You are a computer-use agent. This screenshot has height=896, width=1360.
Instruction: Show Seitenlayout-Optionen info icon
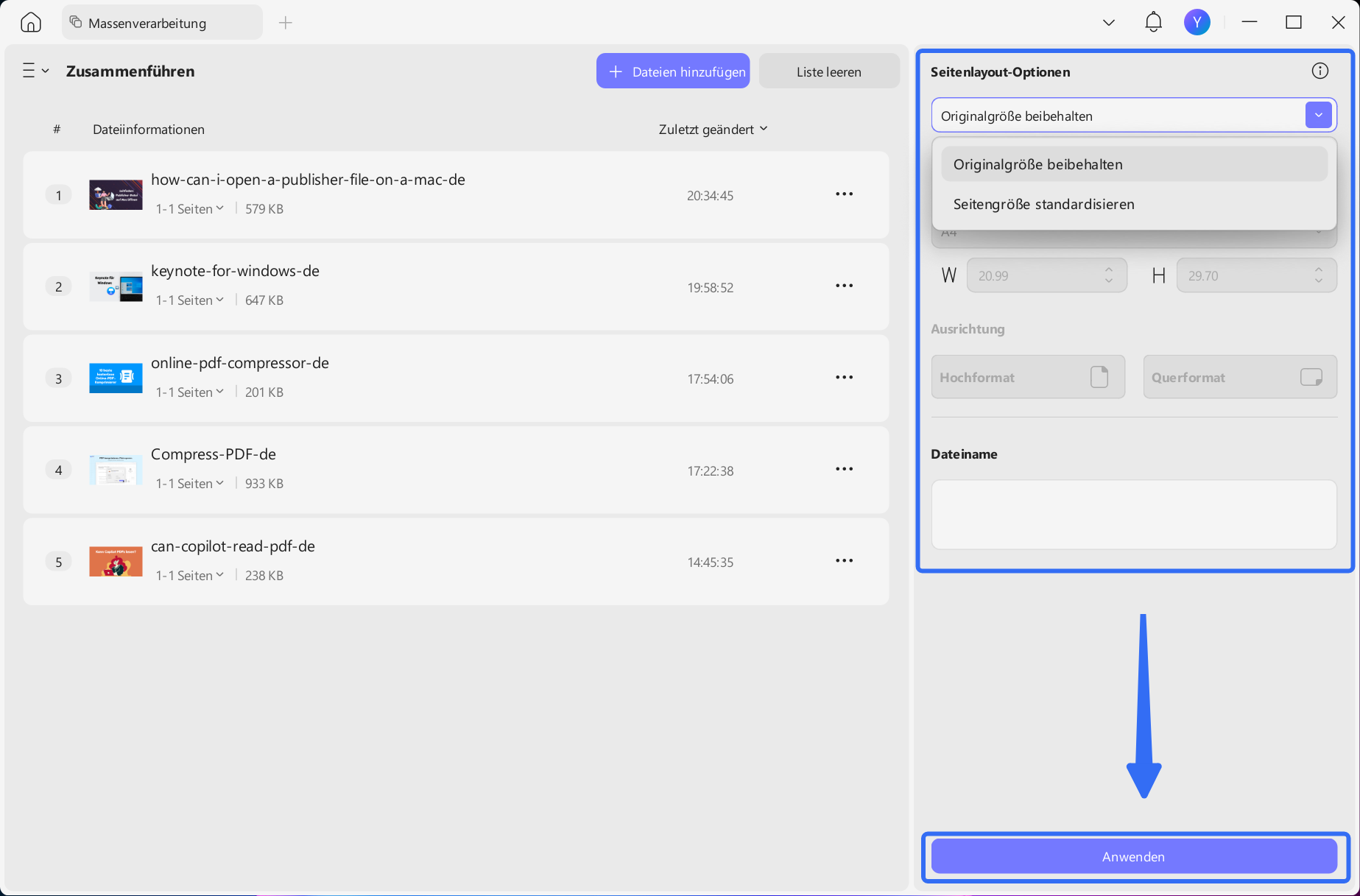pyautogui.click(x=1320, y=71)
